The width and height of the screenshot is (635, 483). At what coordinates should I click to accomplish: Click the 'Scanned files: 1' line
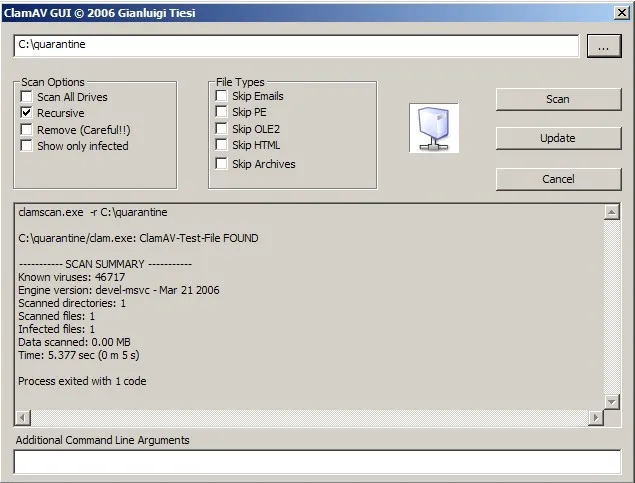(x=56, y=316)
